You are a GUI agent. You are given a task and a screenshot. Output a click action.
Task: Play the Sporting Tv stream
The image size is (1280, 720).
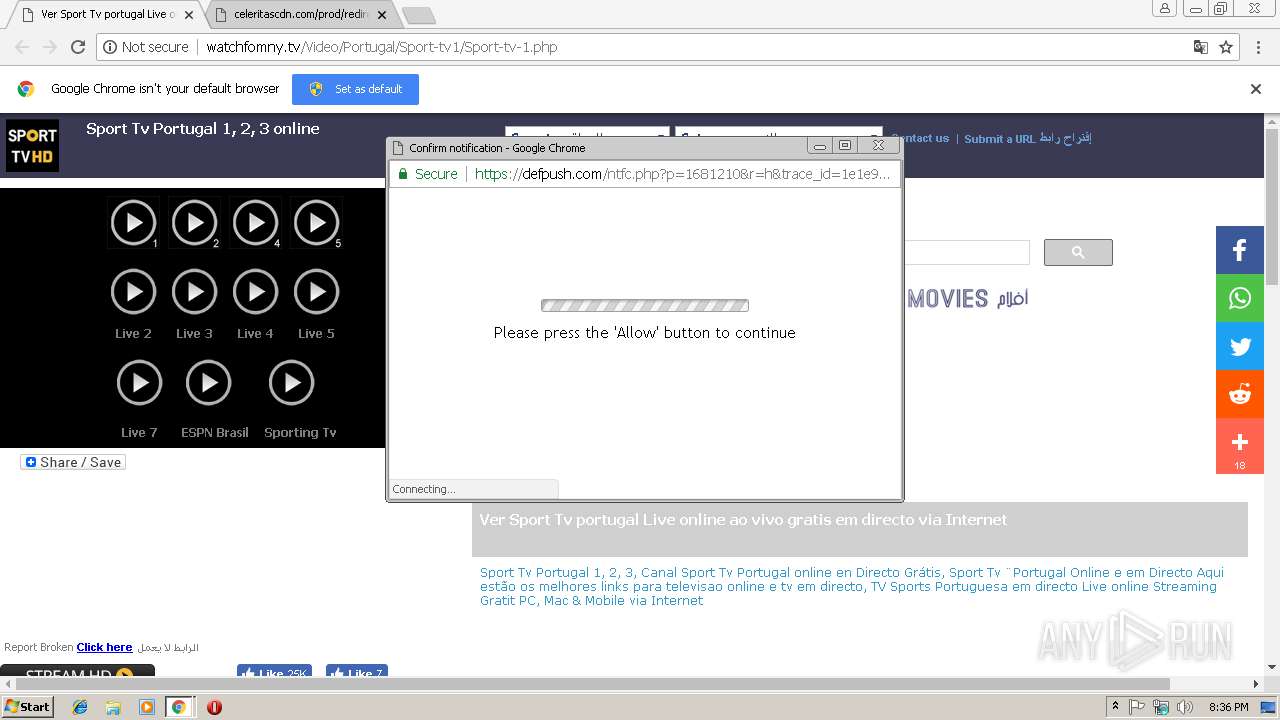(x=292, y=383)
